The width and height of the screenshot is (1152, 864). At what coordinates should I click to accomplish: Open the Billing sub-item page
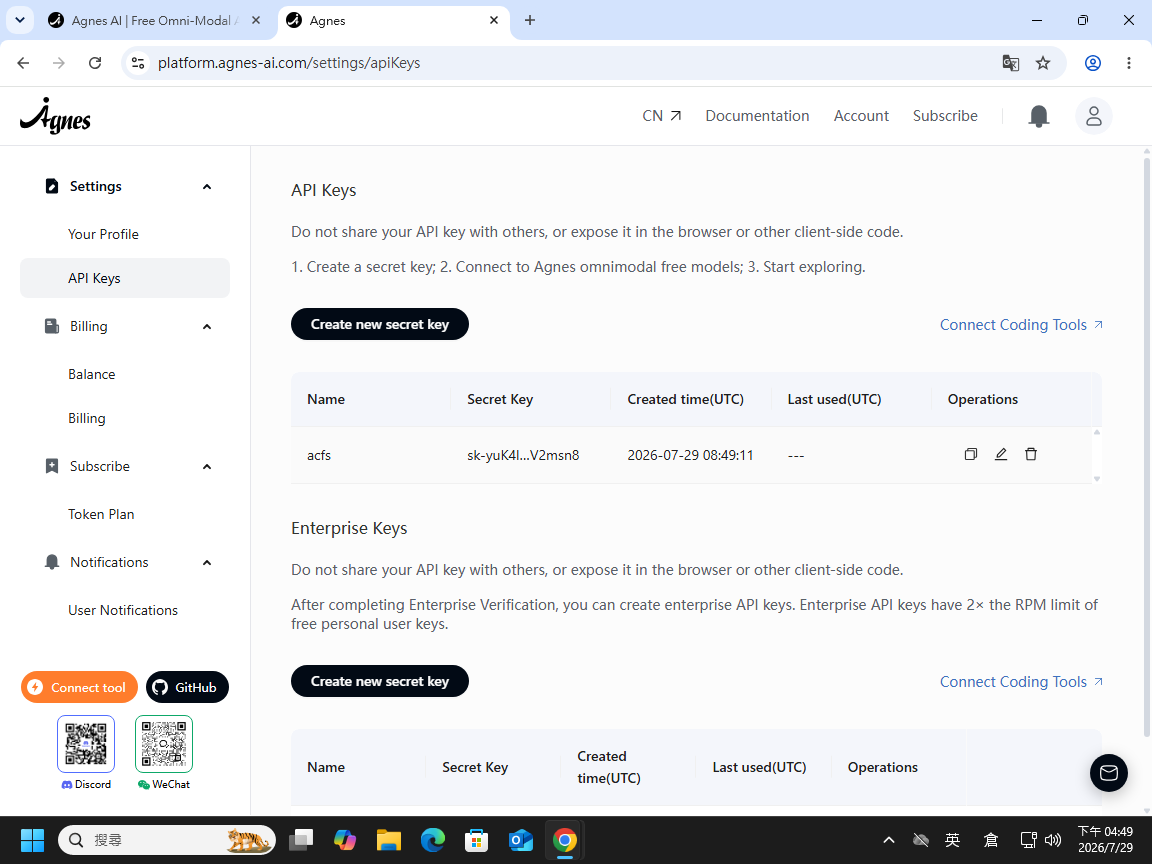click(x=87, y=418)
